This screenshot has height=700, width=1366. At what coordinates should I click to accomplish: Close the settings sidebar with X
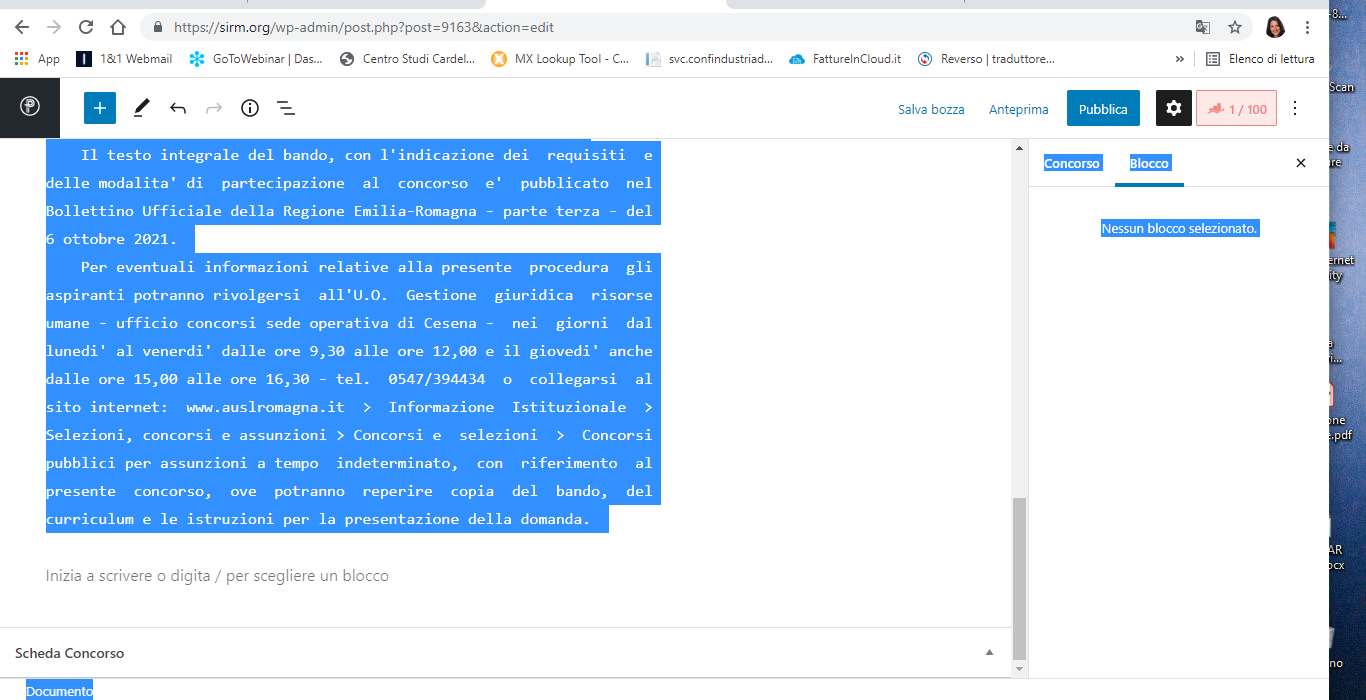(1301, 163)
